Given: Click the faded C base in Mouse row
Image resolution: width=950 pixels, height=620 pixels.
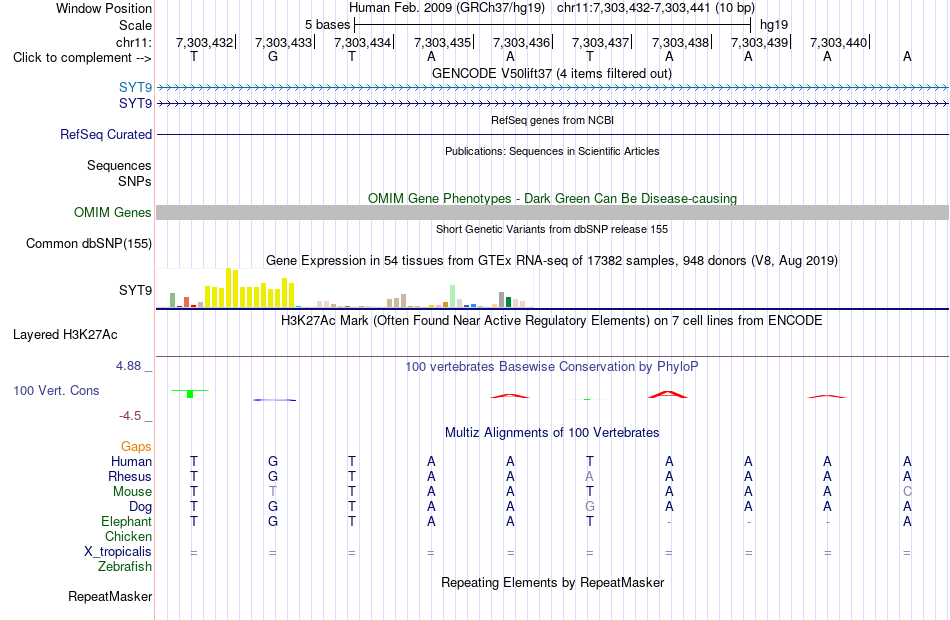Looking at the screenshot, I should [907, 492].
